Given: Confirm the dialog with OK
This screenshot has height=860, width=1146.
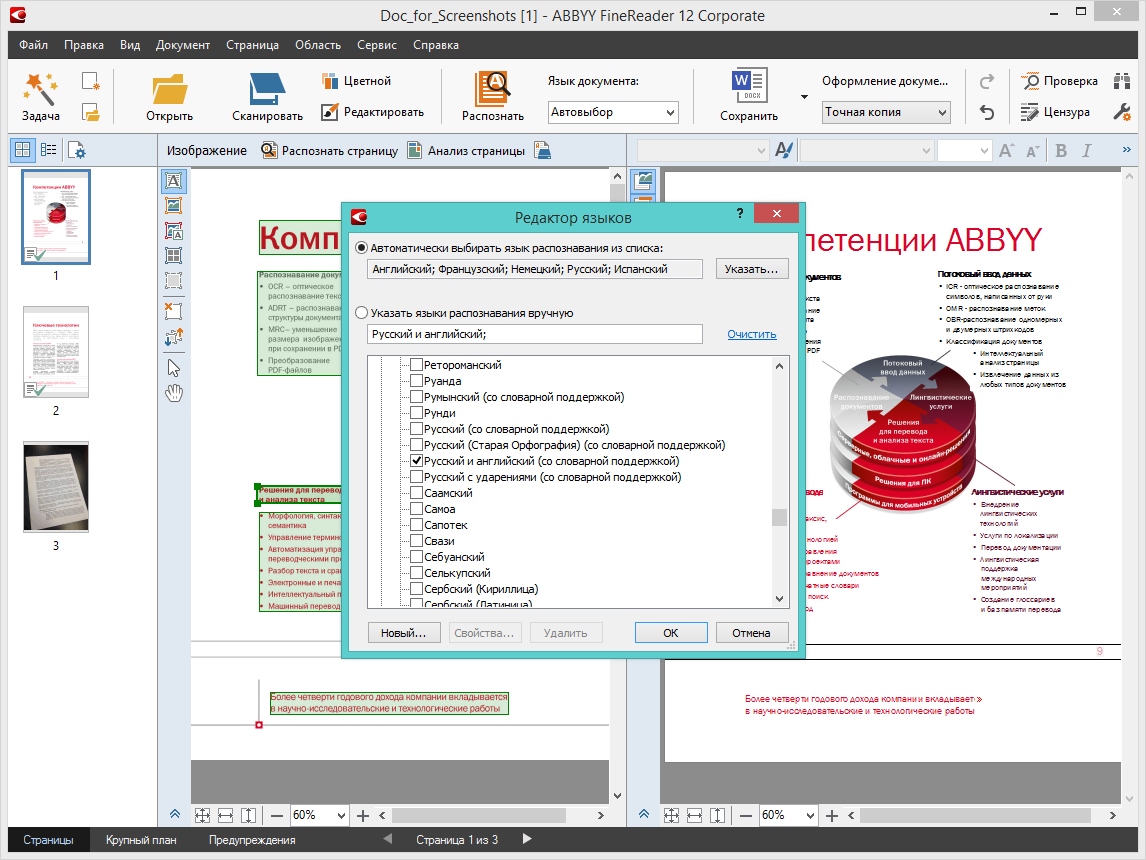Looking at the screenshot, I should (x=671, y=633).
